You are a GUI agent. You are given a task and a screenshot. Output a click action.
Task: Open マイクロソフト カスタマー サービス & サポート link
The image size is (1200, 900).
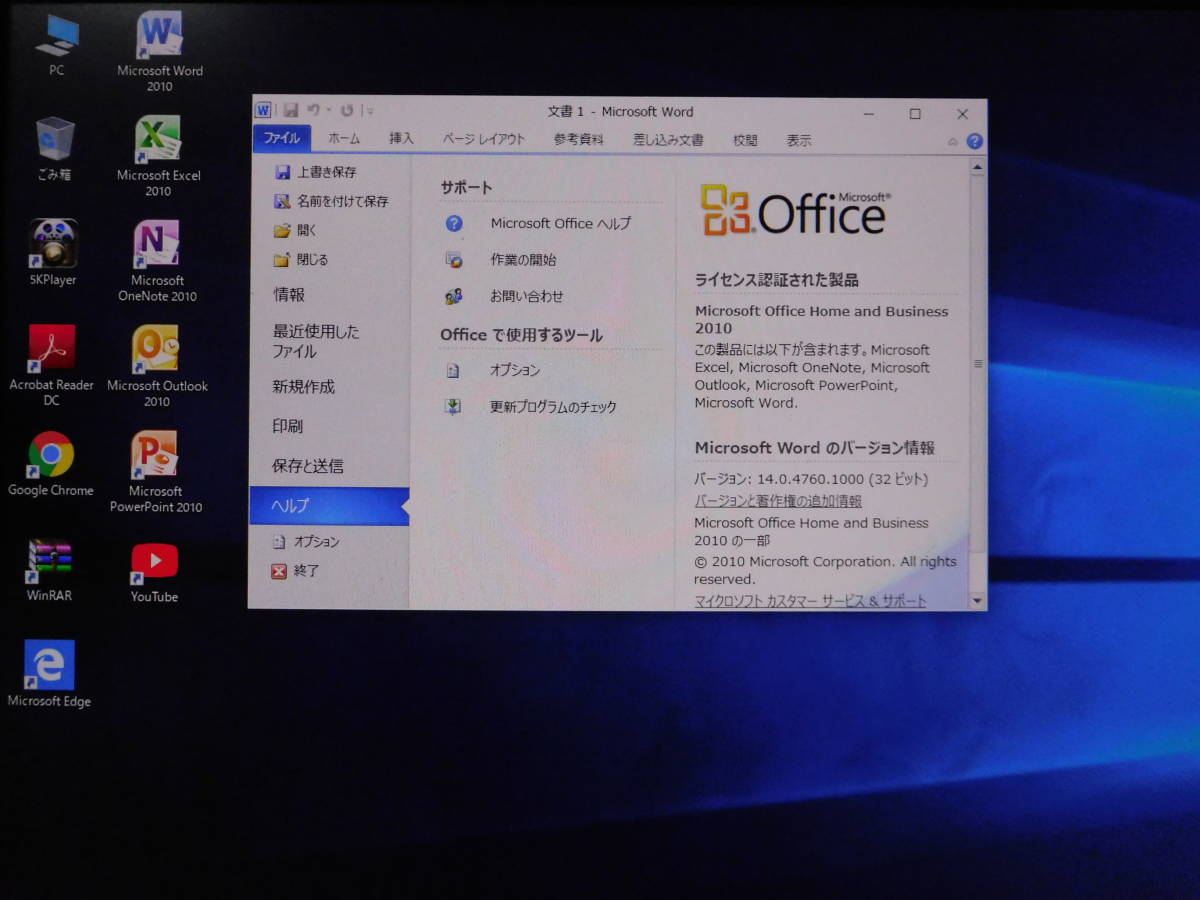pos(810,601)
